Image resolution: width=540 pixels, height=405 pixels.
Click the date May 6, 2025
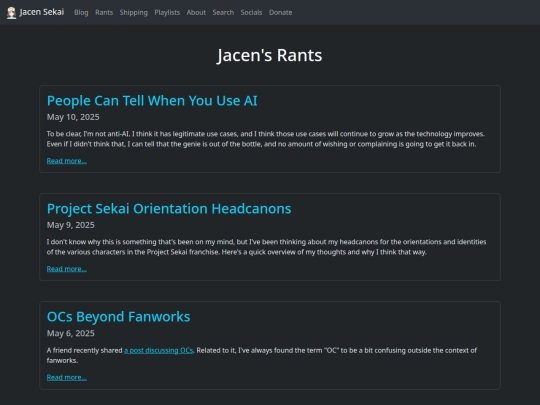click(x=71, y=333)
